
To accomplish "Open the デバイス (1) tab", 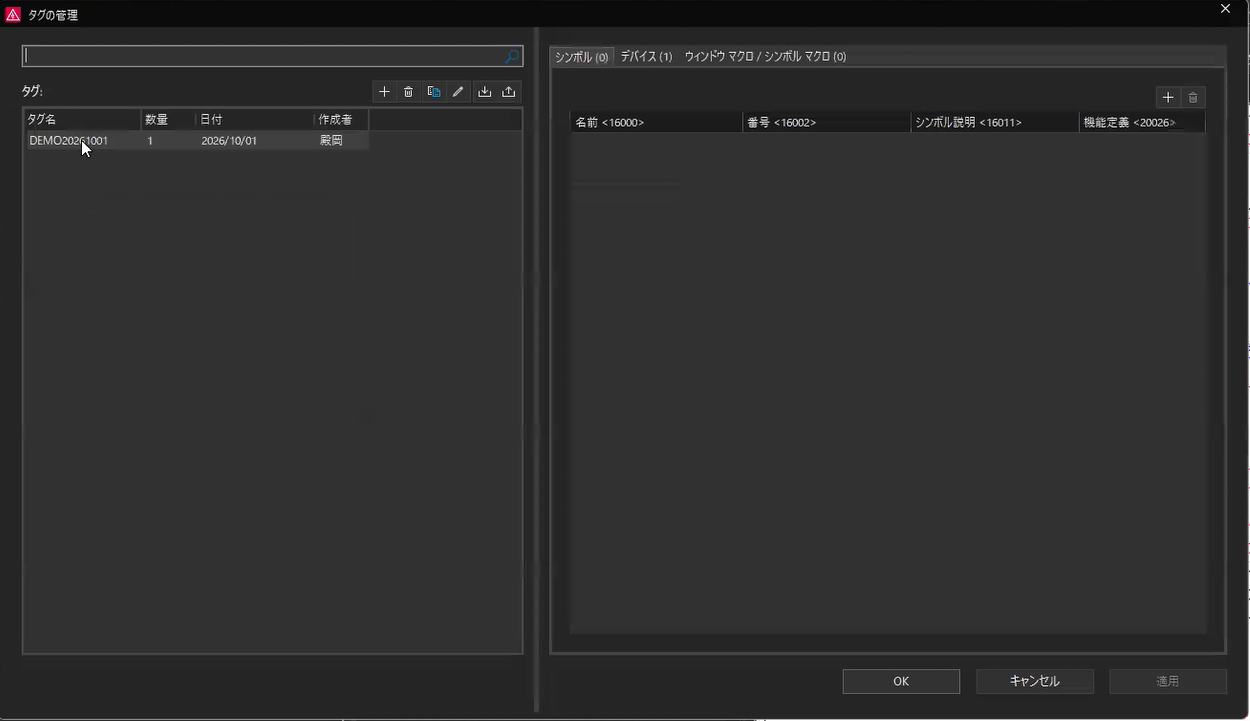I will click(646, 57).
